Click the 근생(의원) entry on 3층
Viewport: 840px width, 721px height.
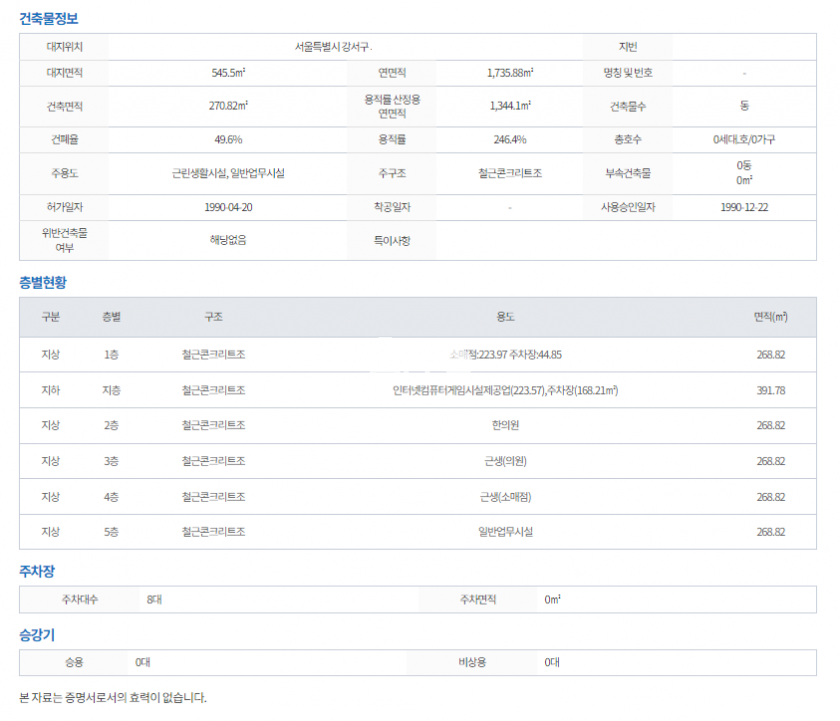tap(505, 461)
